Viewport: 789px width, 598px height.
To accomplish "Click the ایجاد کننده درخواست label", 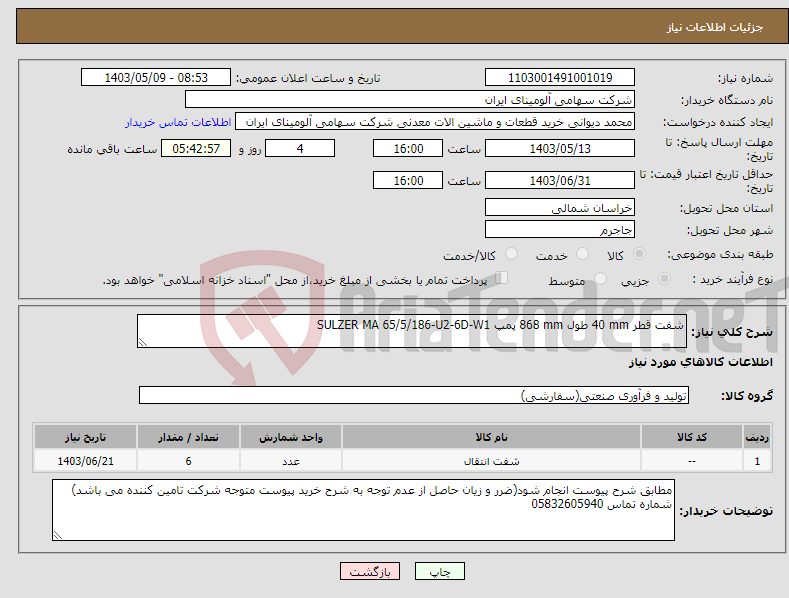I will (718, 122).
